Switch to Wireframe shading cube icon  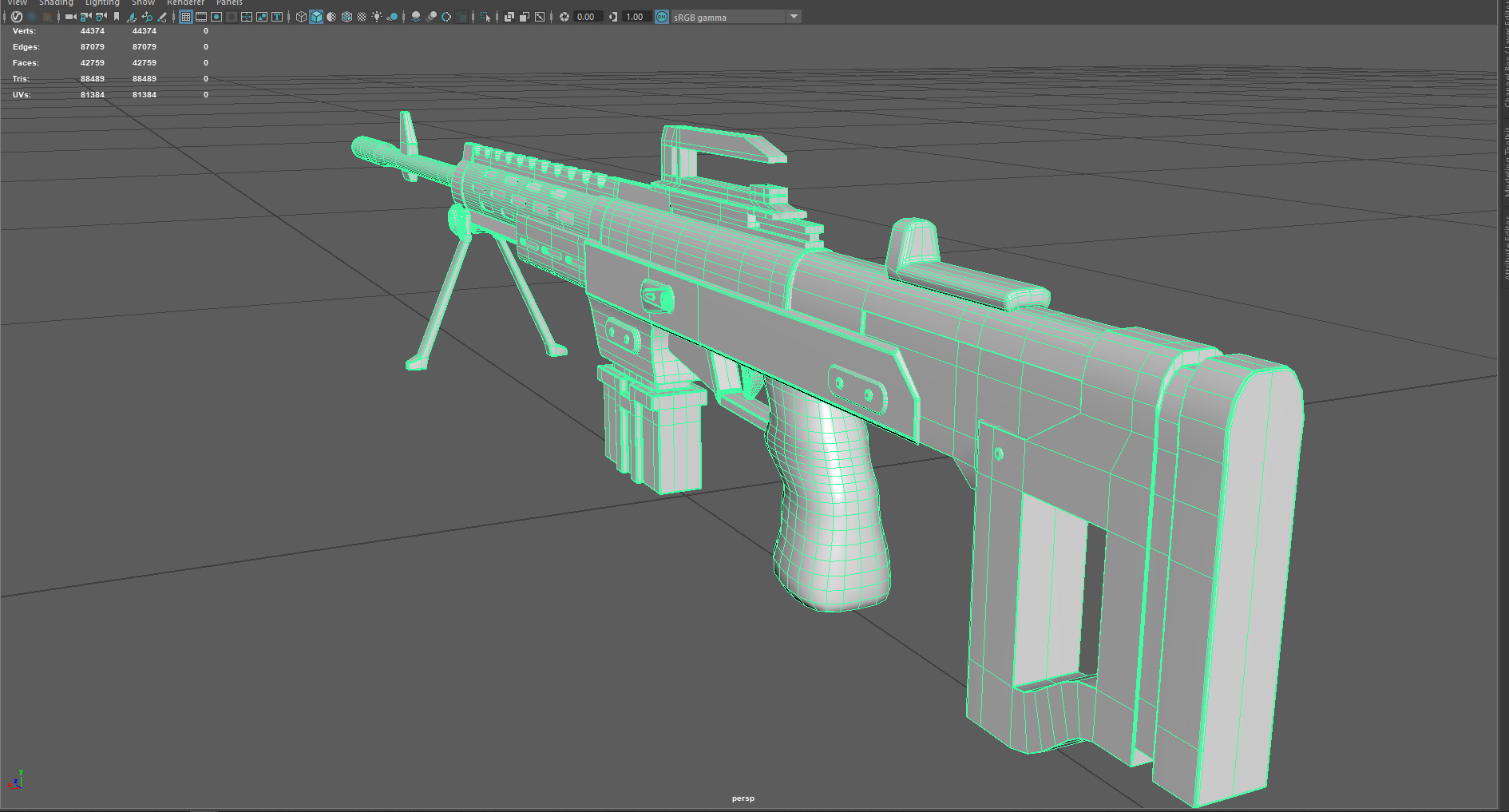coord(301,17)
